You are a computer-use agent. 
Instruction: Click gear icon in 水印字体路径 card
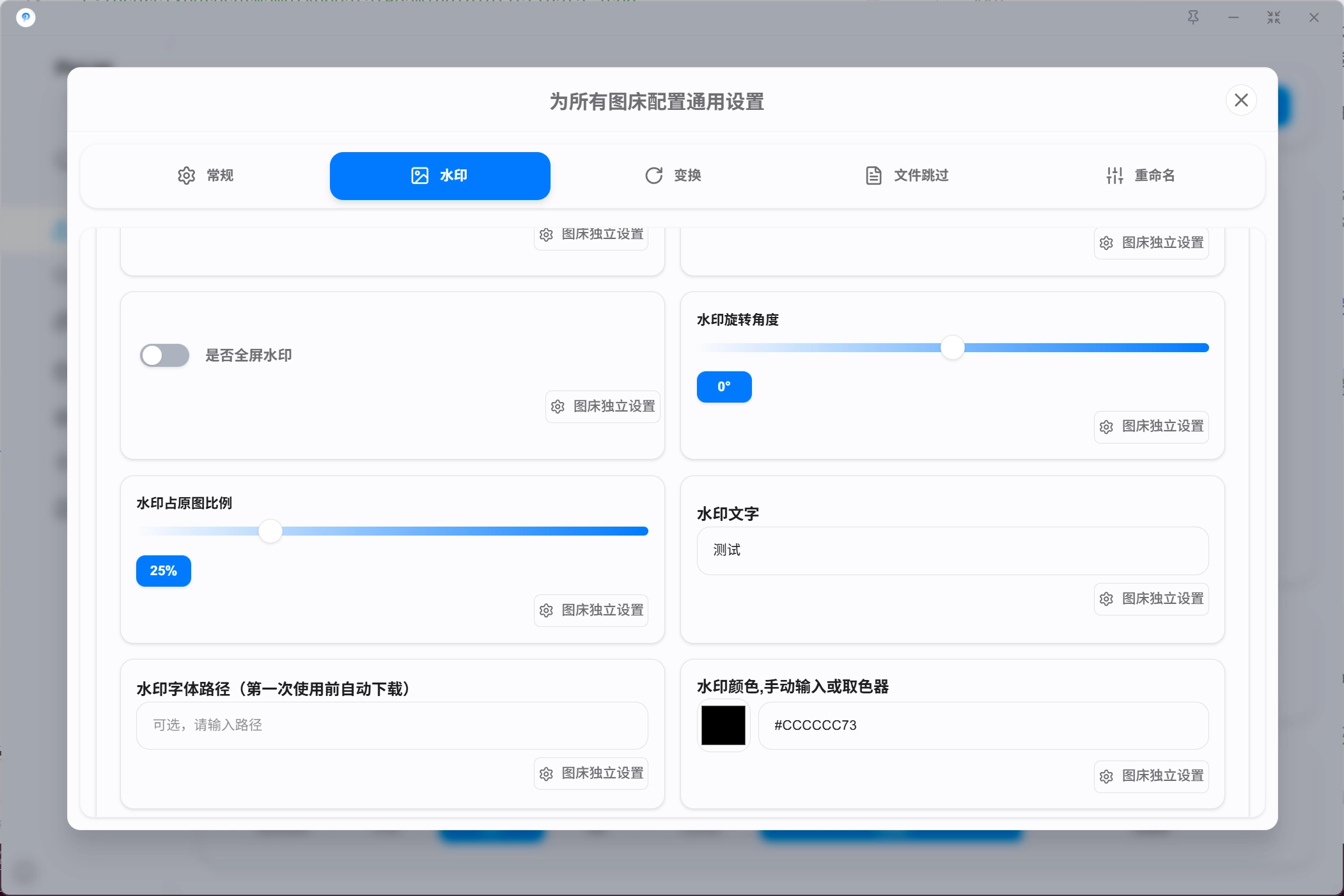pyautogui.click(x=546, y=774)
